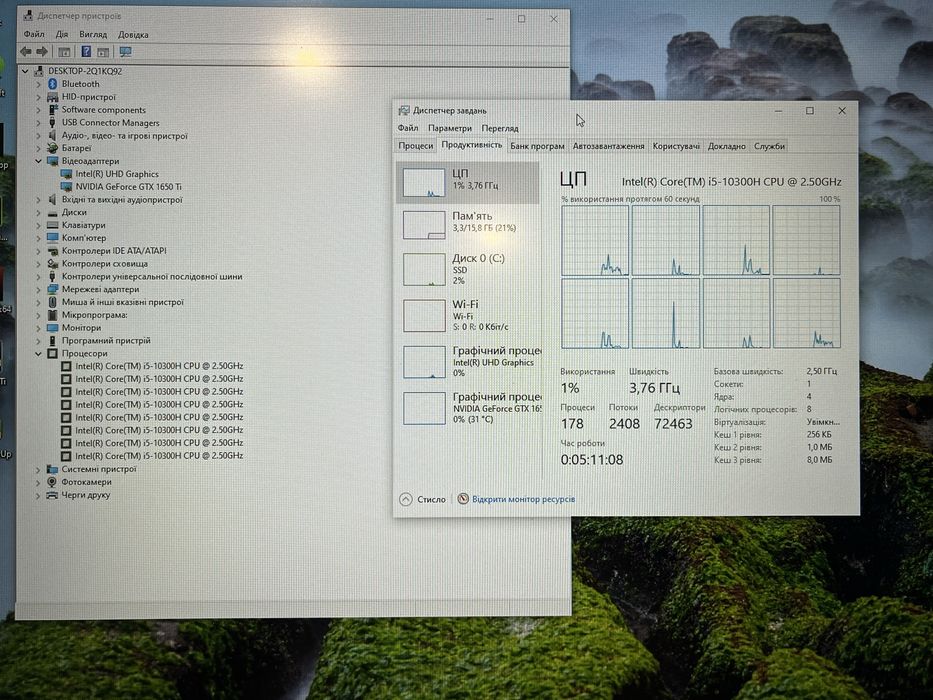Maximize the Task Manager window
This screenshot has height=700, width=933.
coord(810,111)
